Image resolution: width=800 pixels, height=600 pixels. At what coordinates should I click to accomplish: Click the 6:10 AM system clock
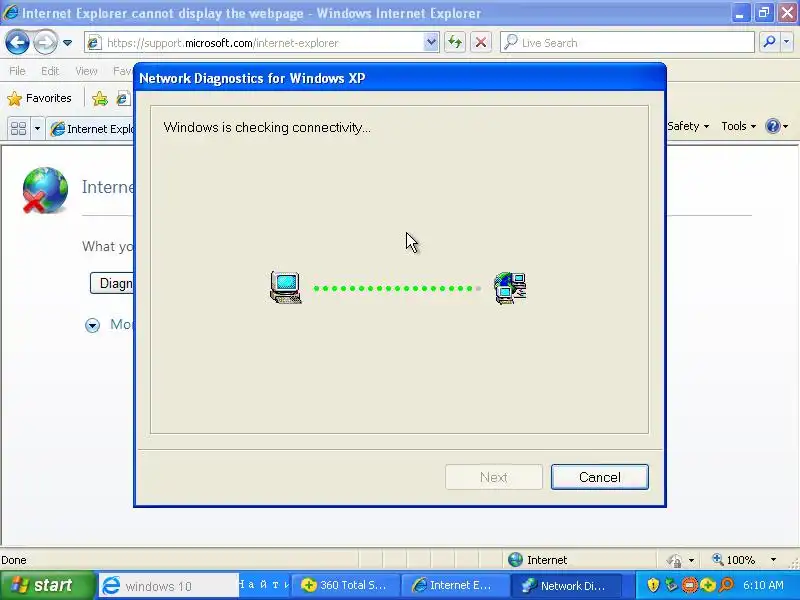click(763, 585)
